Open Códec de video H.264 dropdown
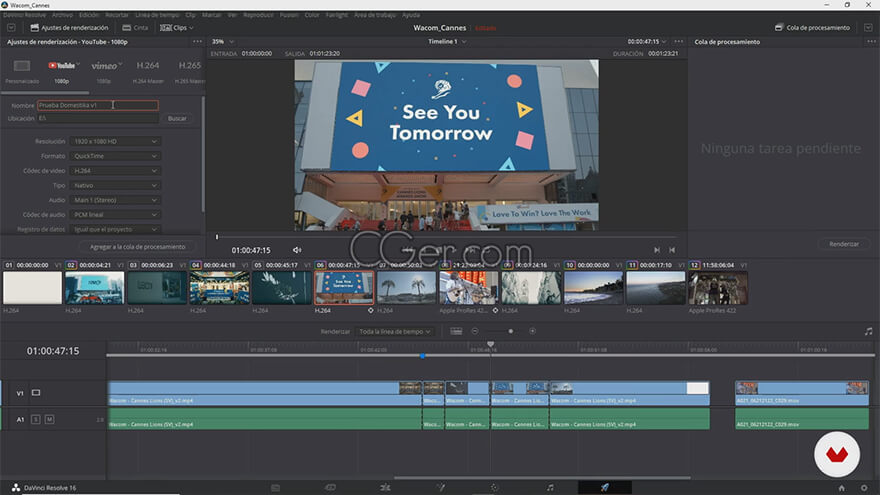The height and width of the screenshot is (495, 880). (115, 171)
